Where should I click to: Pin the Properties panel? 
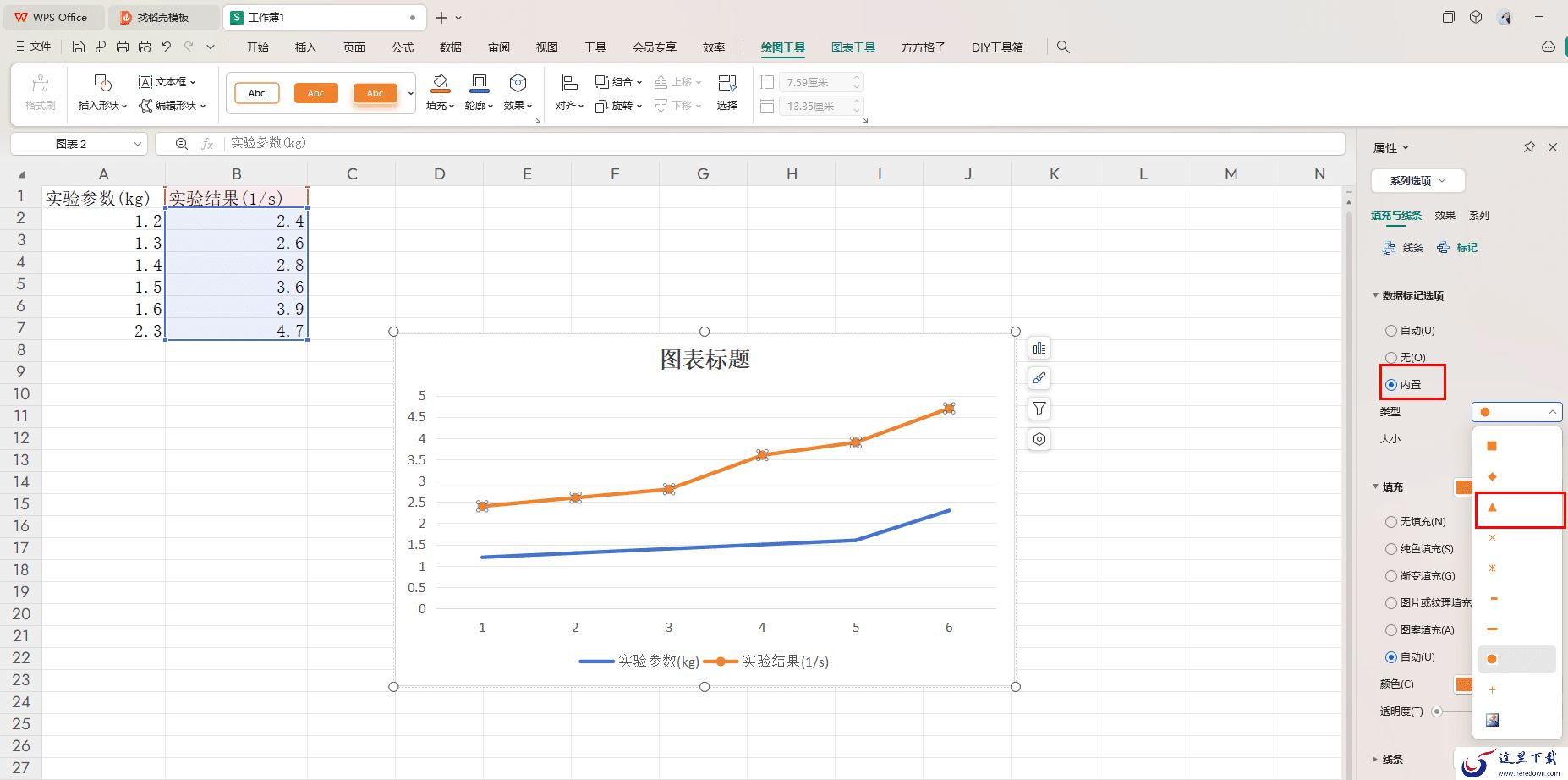1529,147
